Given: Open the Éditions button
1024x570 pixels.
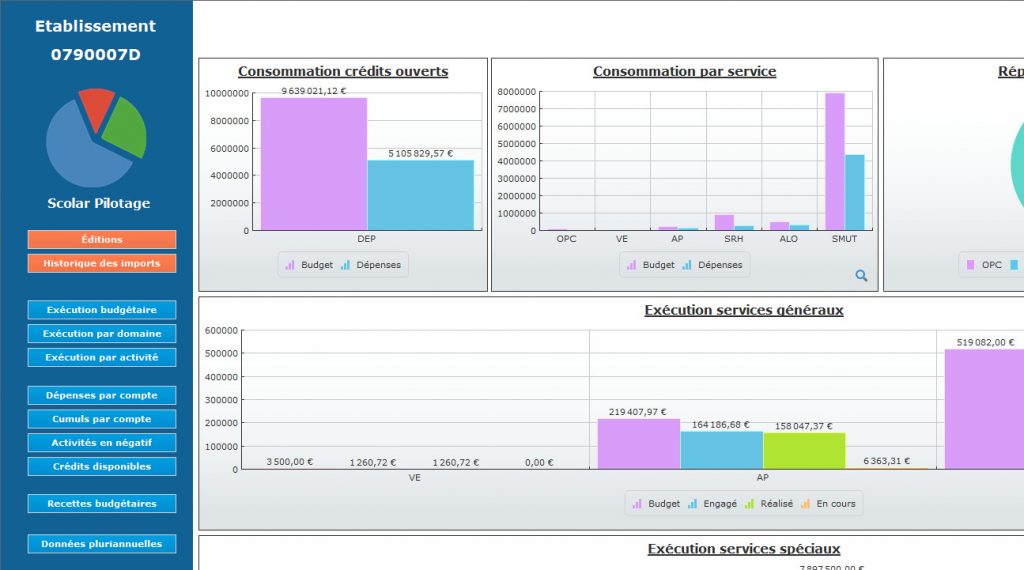Looking at the screenshot, I should point(102,240).
